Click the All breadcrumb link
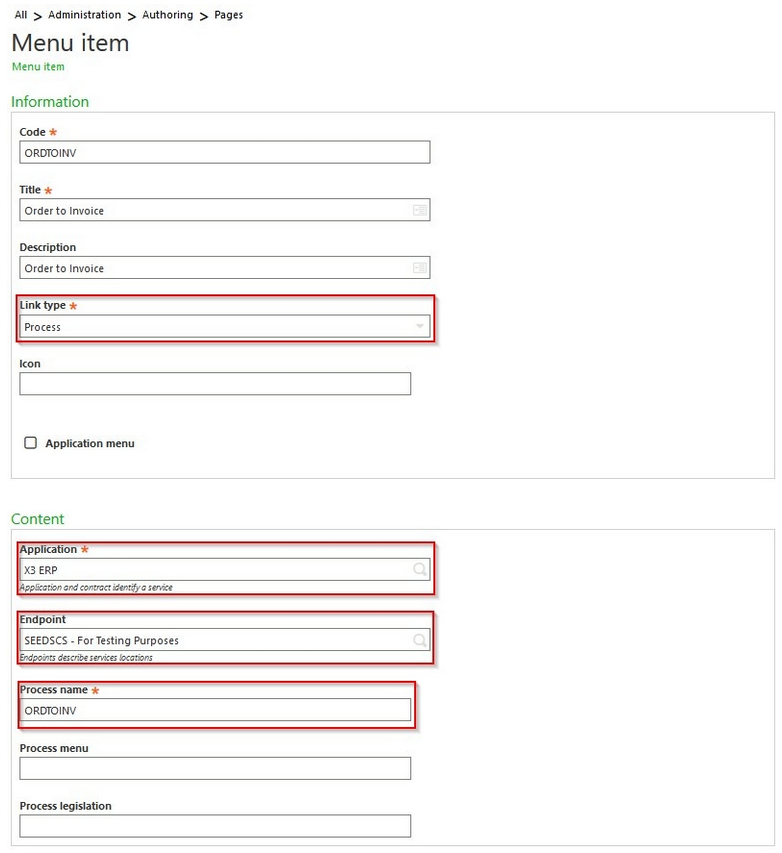 20,14
